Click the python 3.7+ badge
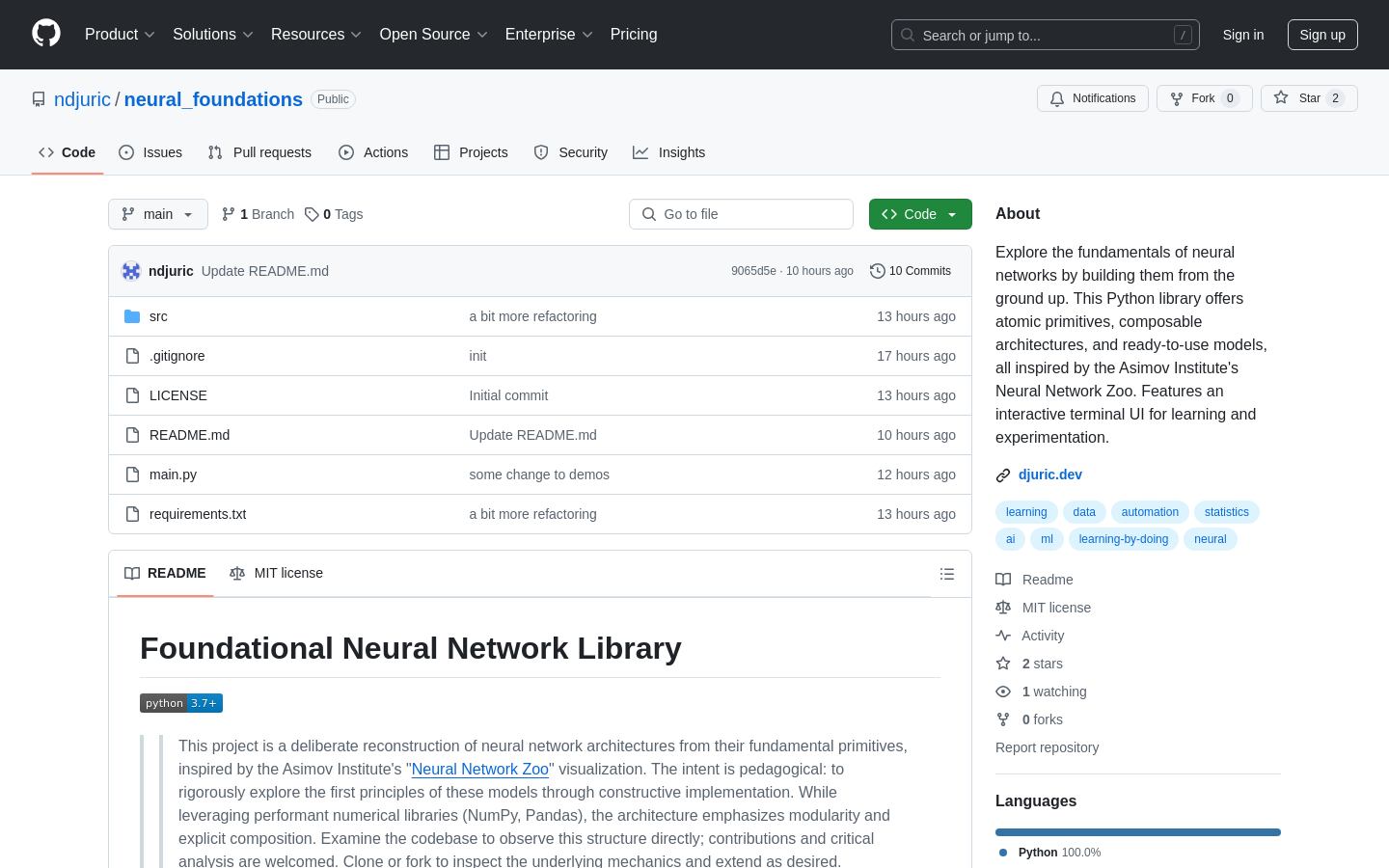 [x=181, y=703]
